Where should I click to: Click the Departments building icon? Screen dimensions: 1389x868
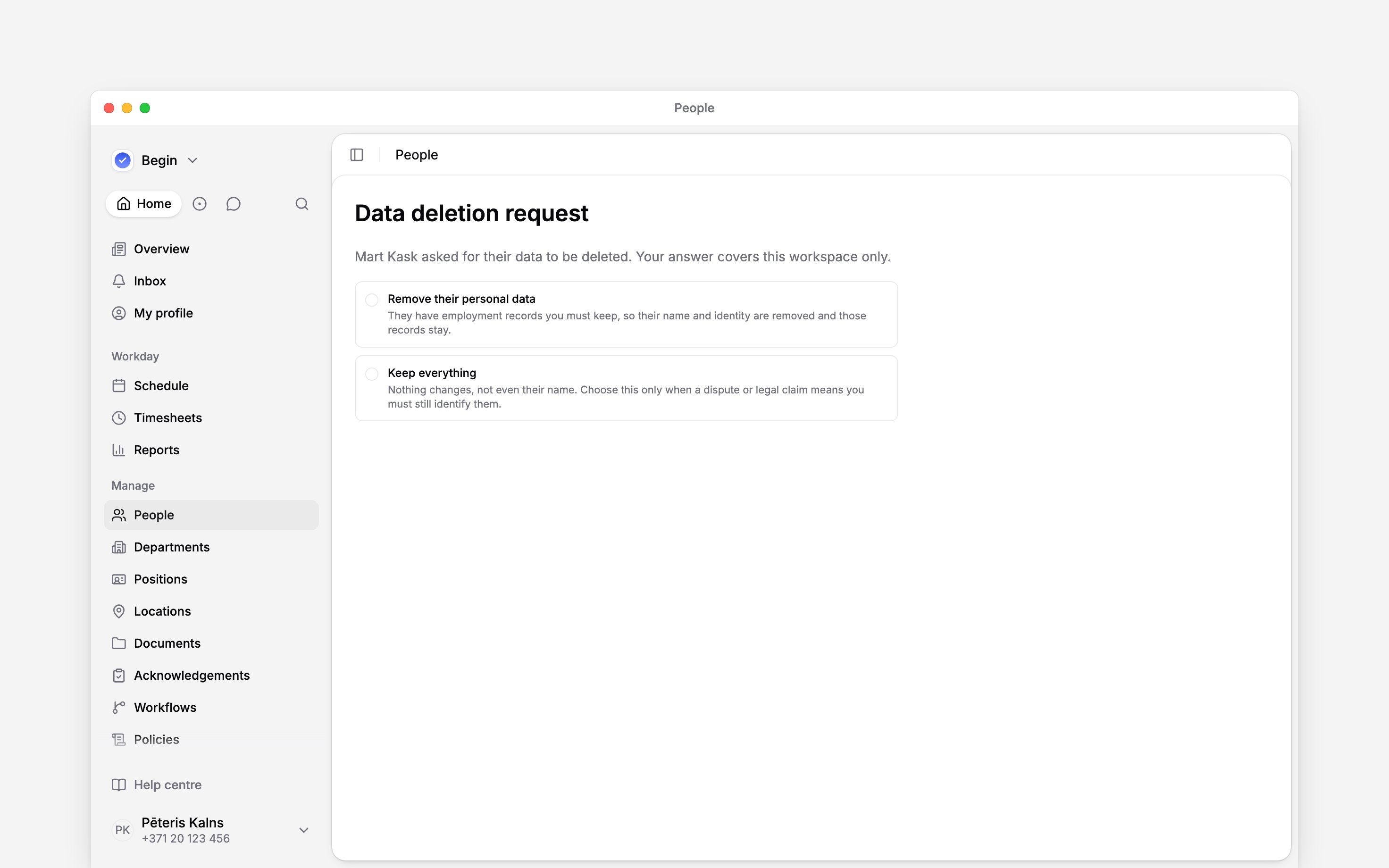tap(119, 547)
